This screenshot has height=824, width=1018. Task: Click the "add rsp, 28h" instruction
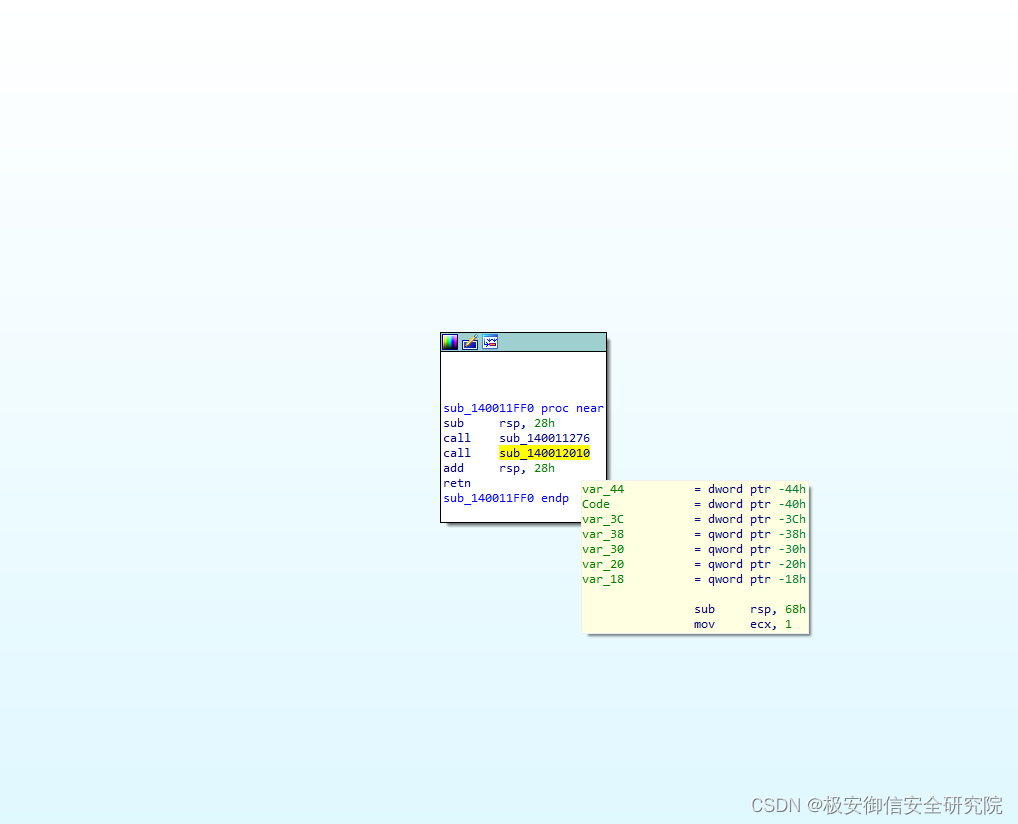click(x=499, y=468)
